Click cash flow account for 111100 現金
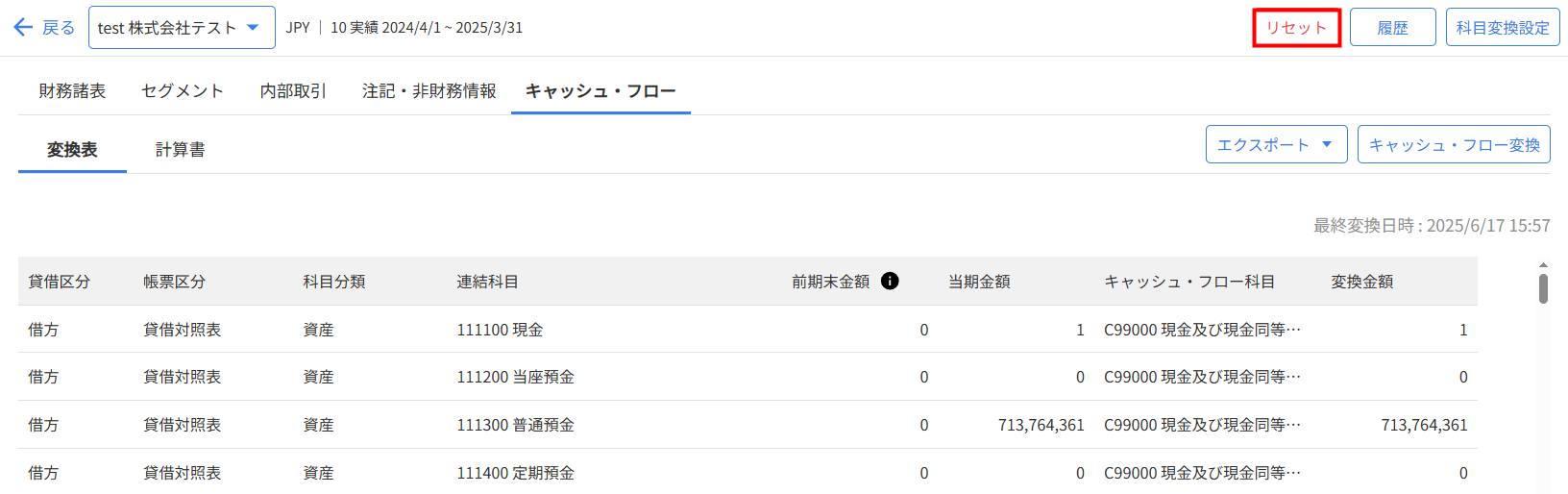The height and width of the screenshot is (494, 1568). tap(1202, 330)
